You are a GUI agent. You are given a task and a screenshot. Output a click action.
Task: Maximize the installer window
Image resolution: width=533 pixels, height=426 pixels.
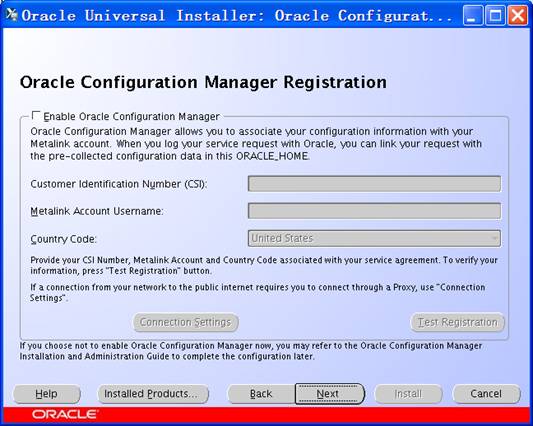[495, 15]
